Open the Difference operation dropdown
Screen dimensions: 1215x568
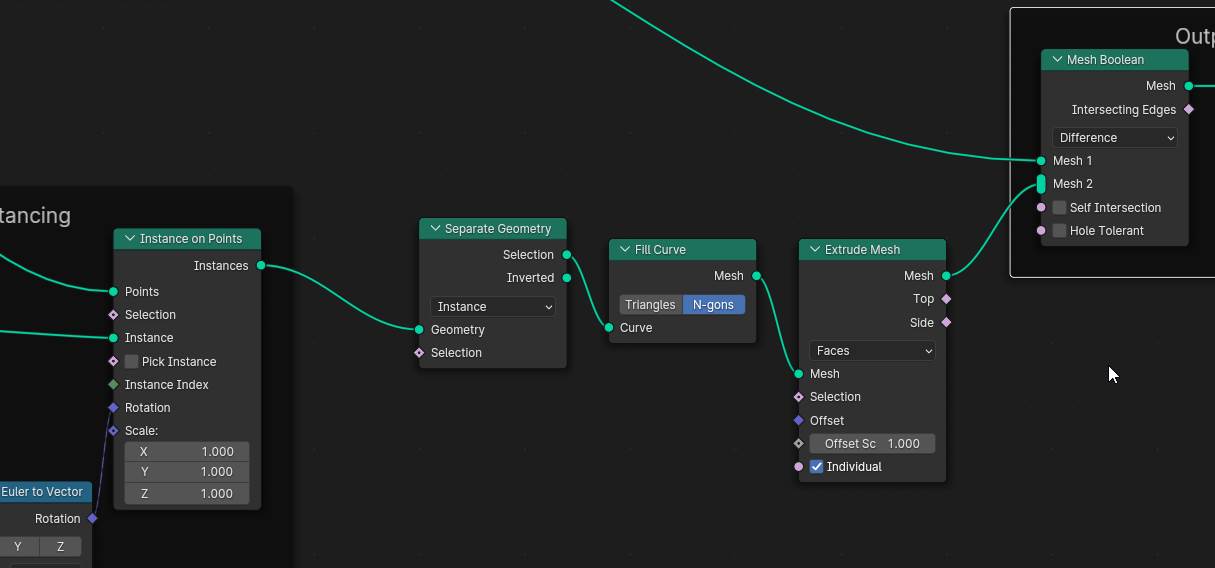(1114, 138)
